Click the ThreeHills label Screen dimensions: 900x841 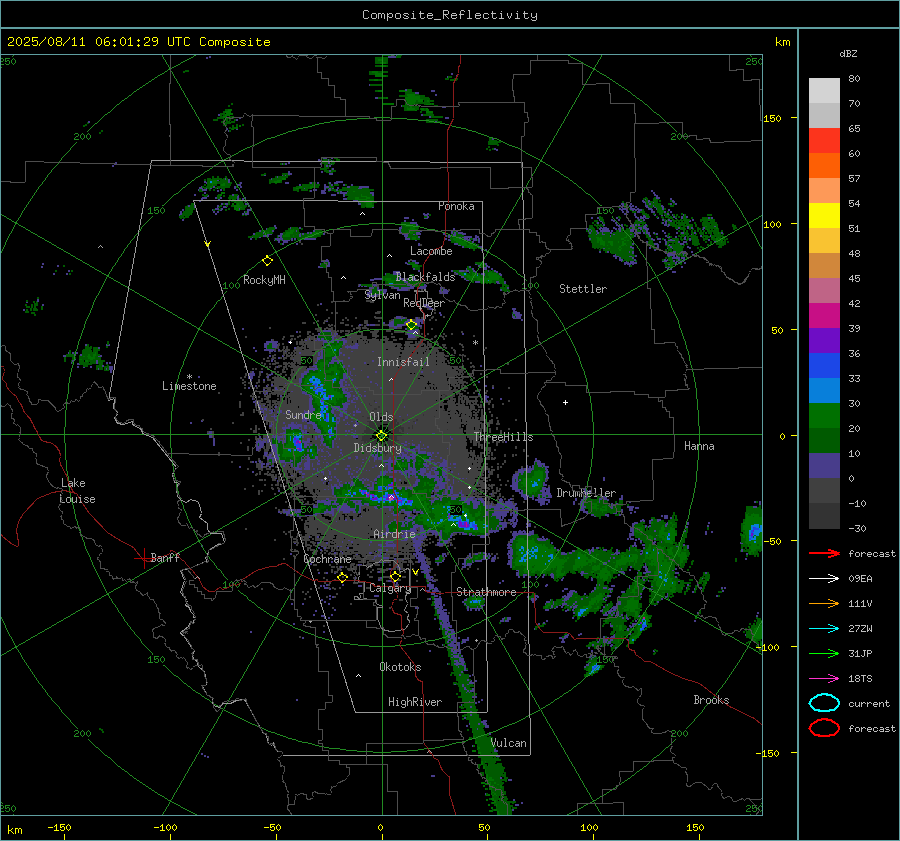503,437
